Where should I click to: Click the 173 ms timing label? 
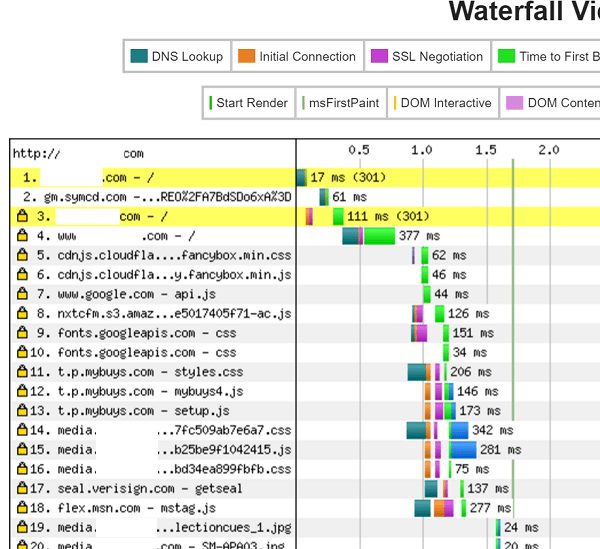[x=480, y=411]
